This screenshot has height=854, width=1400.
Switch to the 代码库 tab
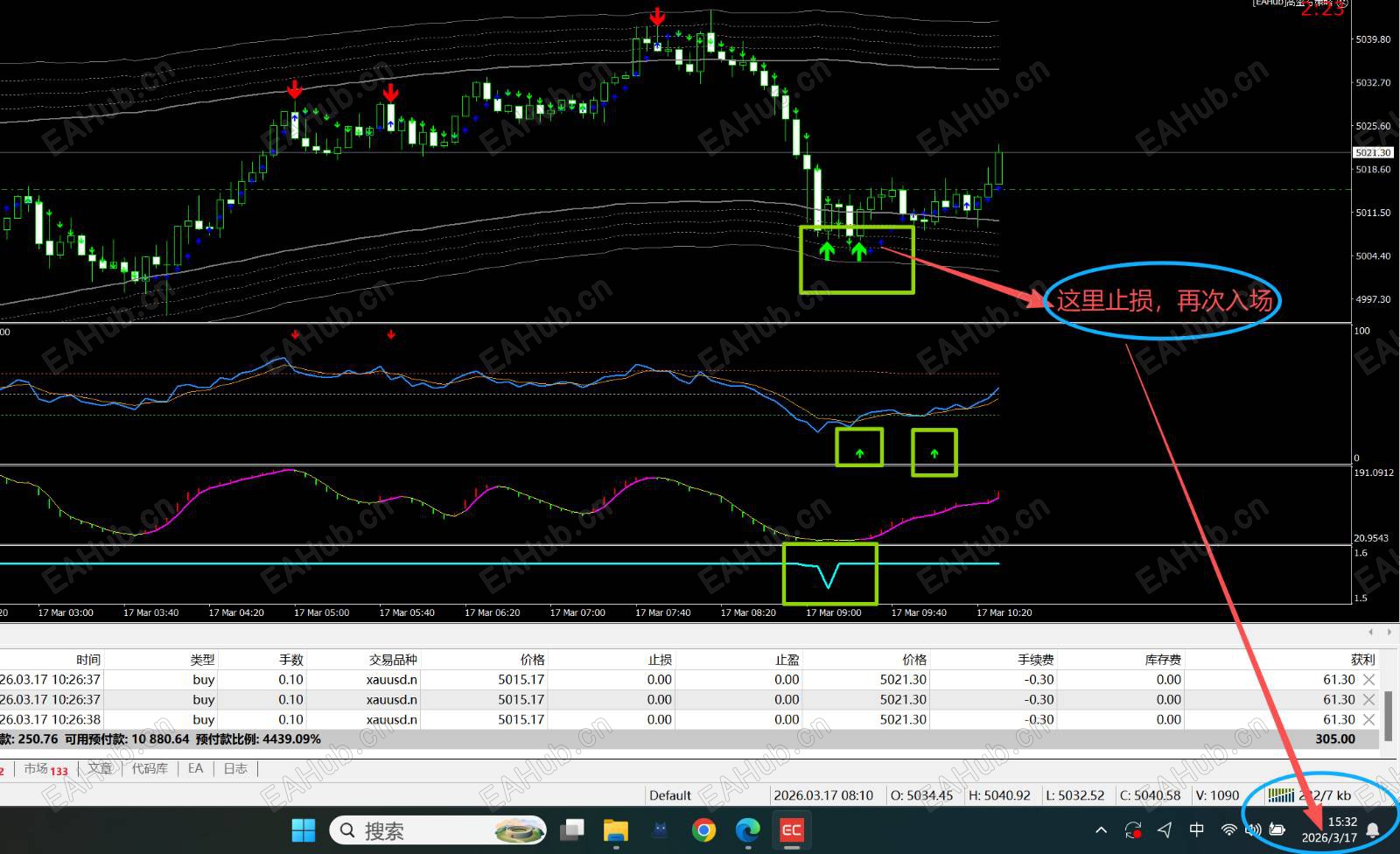click(150, 768)
